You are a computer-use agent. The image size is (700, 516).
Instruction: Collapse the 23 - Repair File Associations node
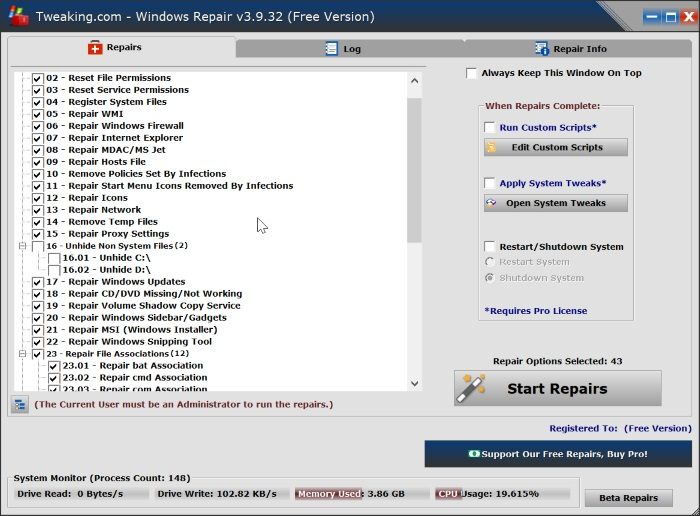(22, 354)
